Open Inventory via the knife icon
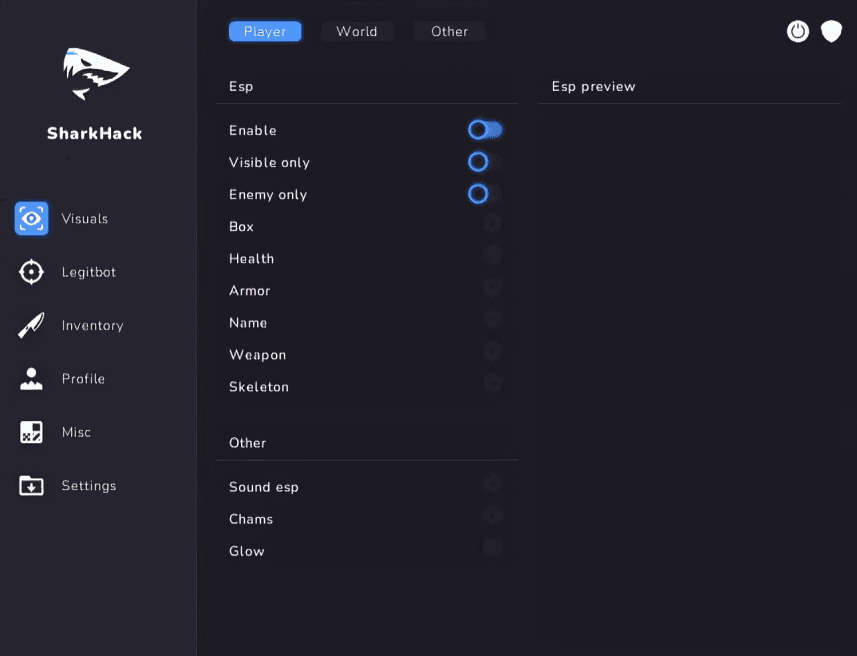The height and width of the screenshot is (656, 857). [x=31, y=325]
